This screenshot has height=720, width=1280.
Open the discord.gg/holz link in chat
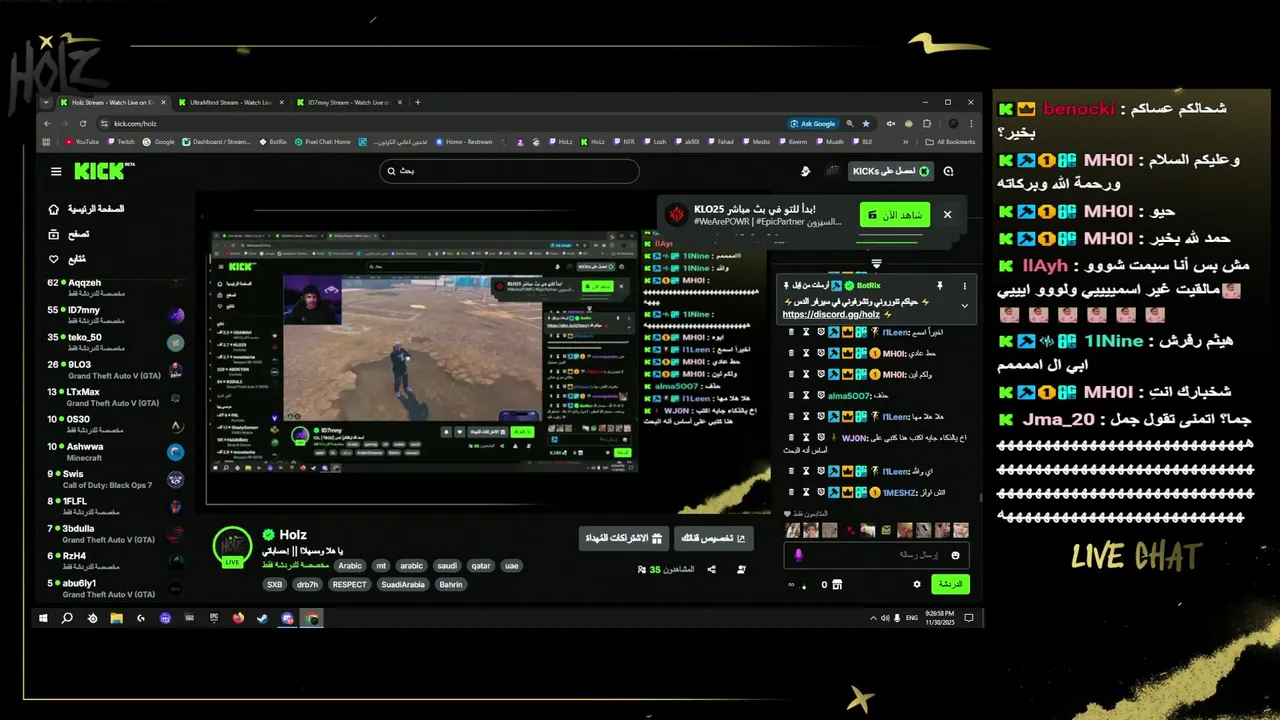click(830, 314)
